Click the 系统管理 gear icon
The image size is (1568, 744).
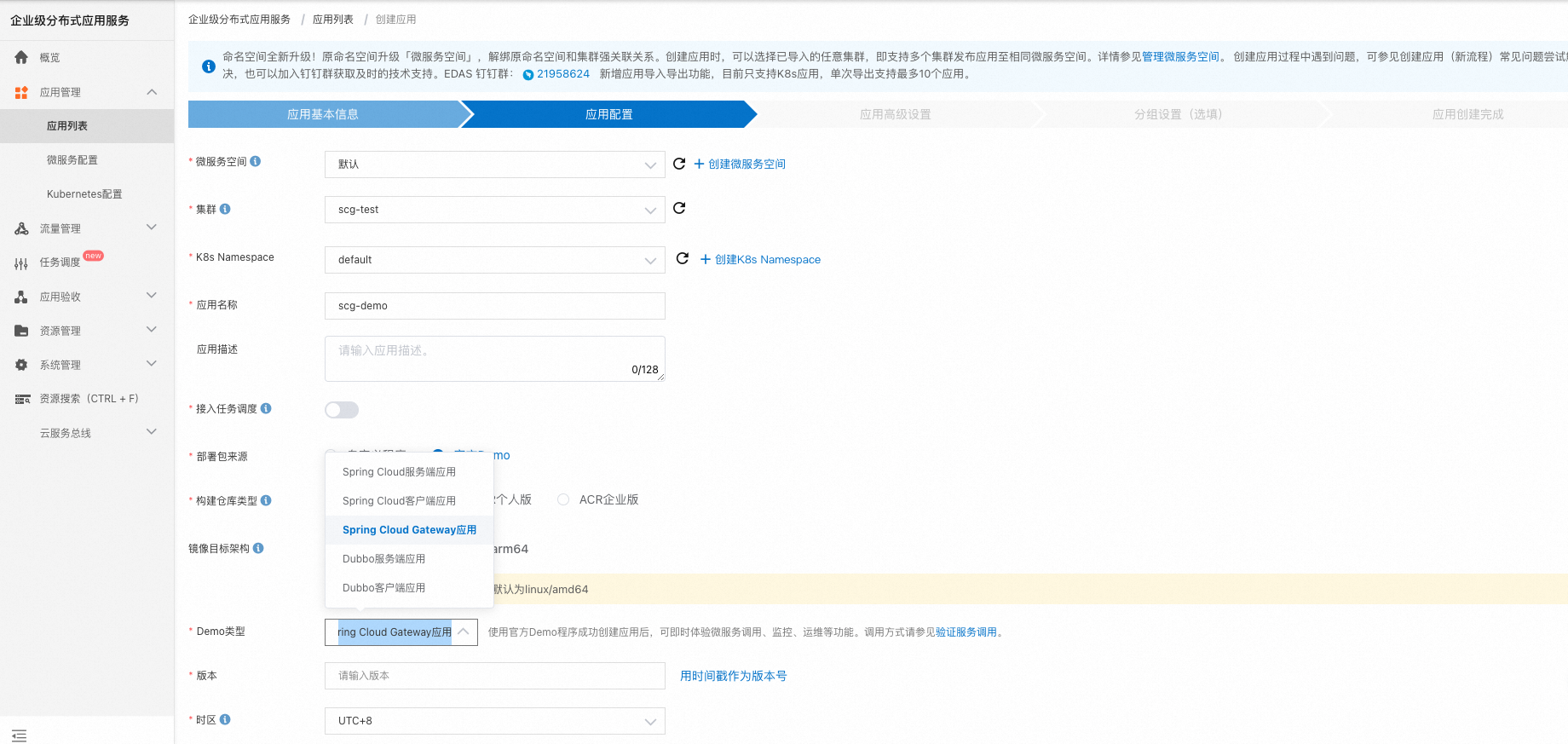click(x=21, y=365)
